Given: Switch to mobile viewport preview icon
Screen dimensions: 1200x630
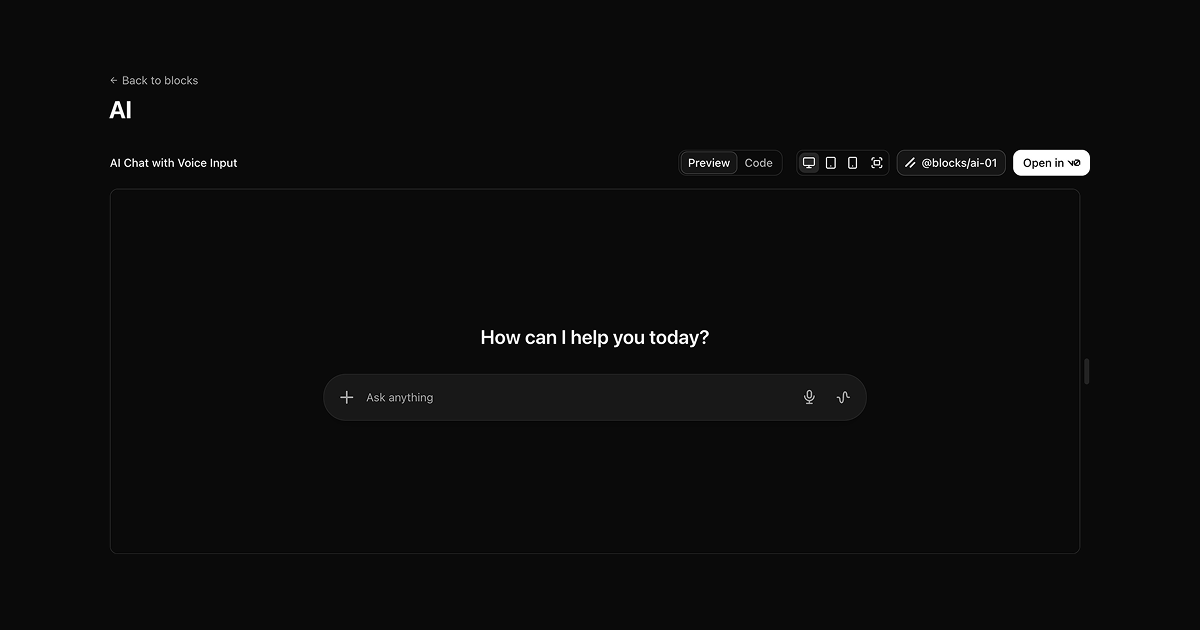Looking at the screenshot, I should [x=852, y=162].
